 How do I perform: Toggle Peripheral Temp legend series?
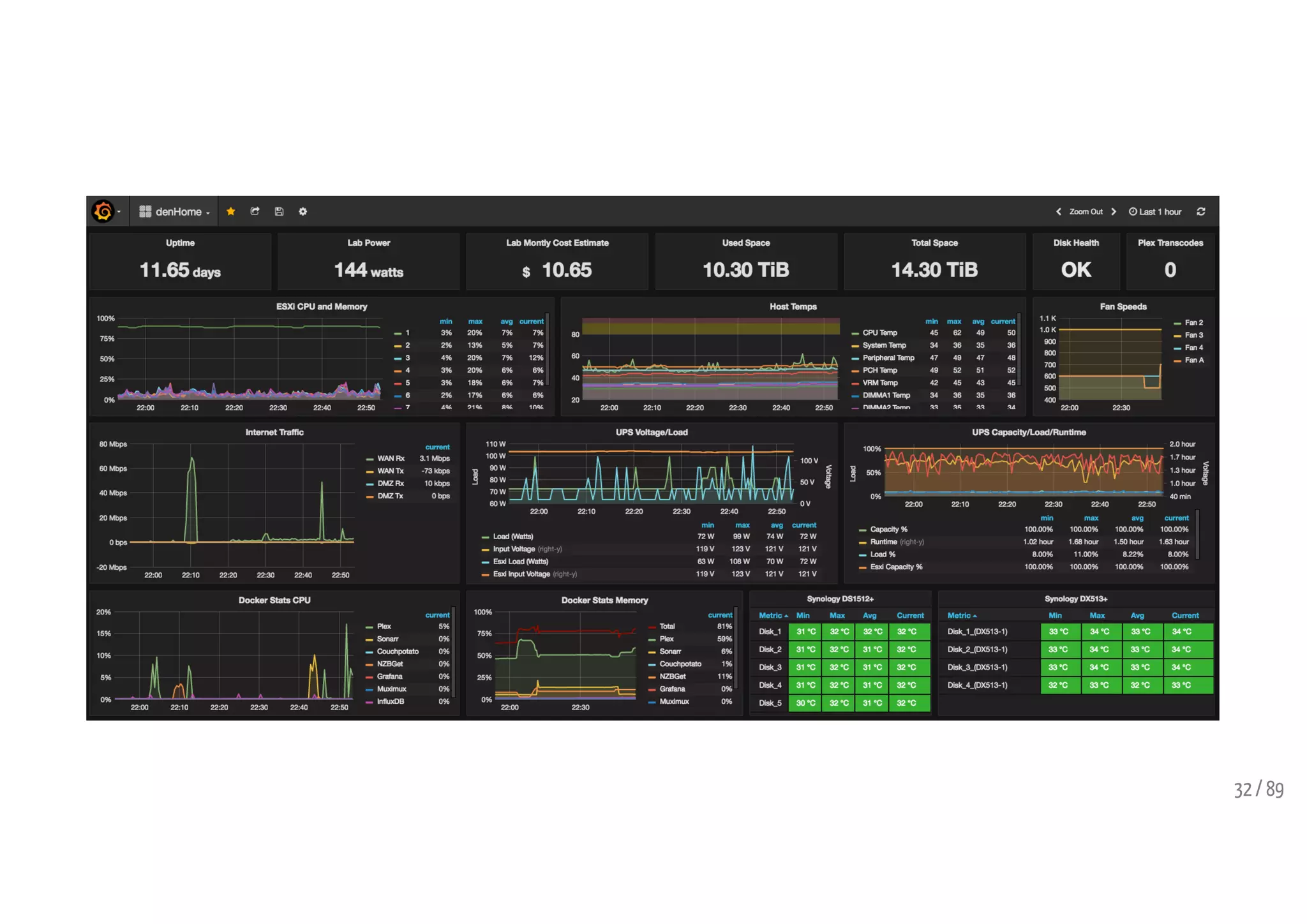click(x=888, y=357)
